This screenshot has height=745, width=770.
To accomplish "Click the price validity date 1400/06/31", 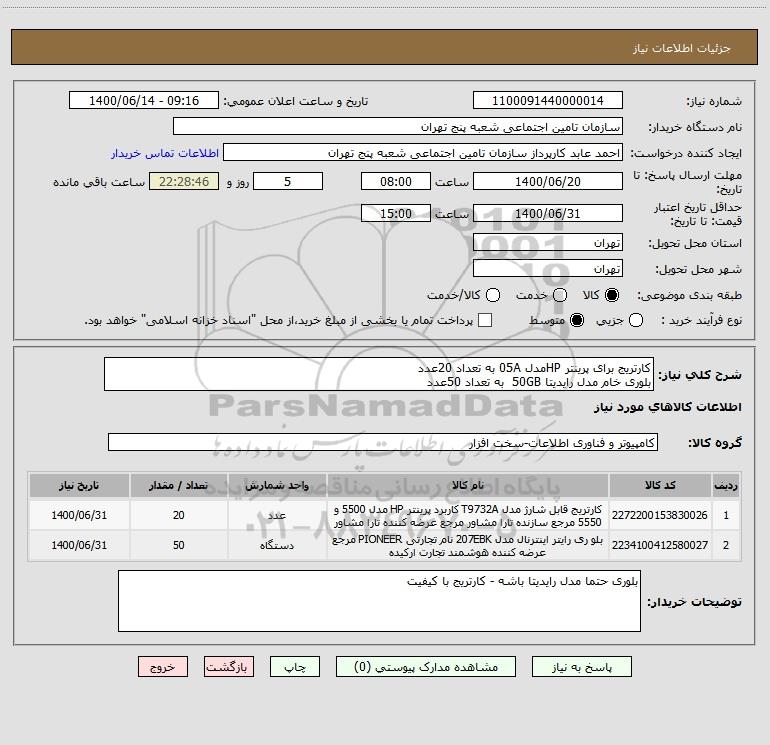I will 548,214.
